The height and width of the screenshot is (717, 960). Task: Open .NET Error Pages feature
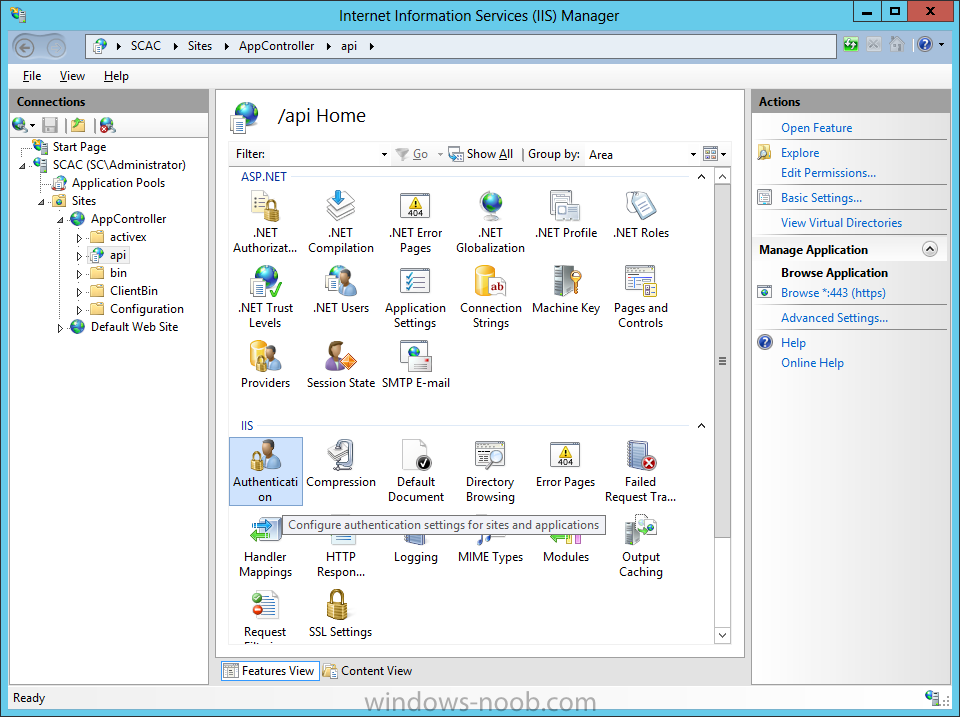[415, 221]
